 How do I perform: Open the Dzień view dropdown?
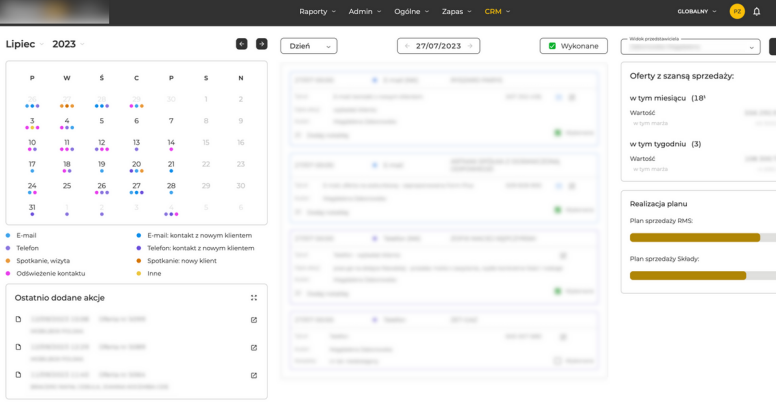(308, 46)
